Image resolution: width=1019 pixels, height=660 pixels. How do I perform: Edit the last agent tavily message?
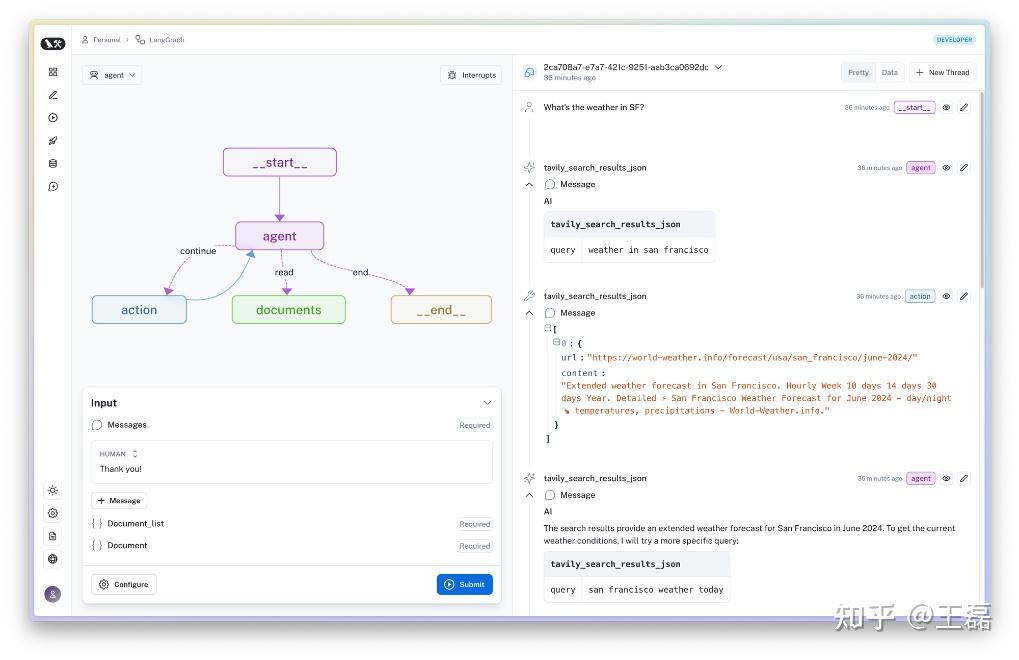point(964,478)
